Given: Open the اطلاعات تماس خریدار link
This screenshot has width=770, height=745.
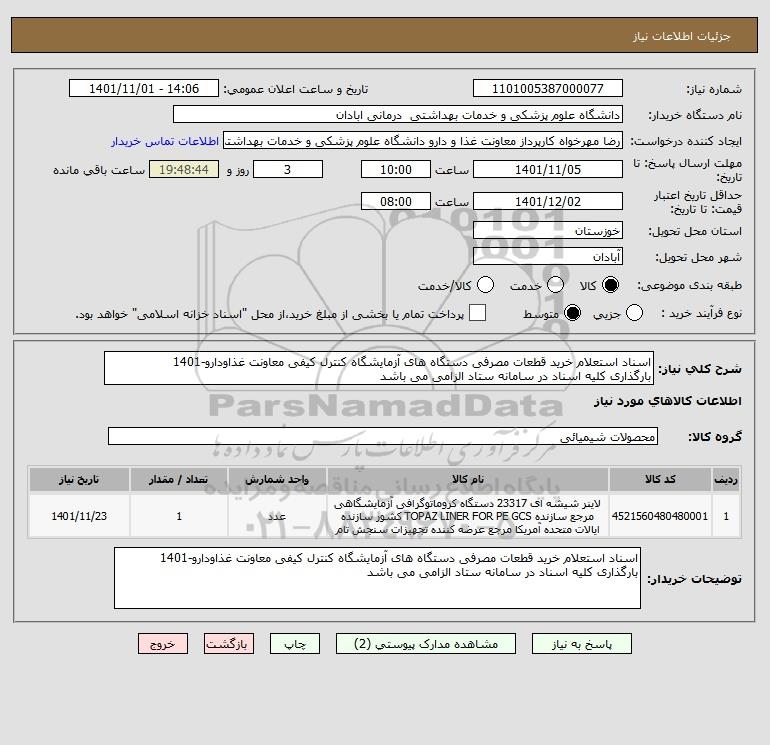Looking at the screenshot, I should [165, 141].
